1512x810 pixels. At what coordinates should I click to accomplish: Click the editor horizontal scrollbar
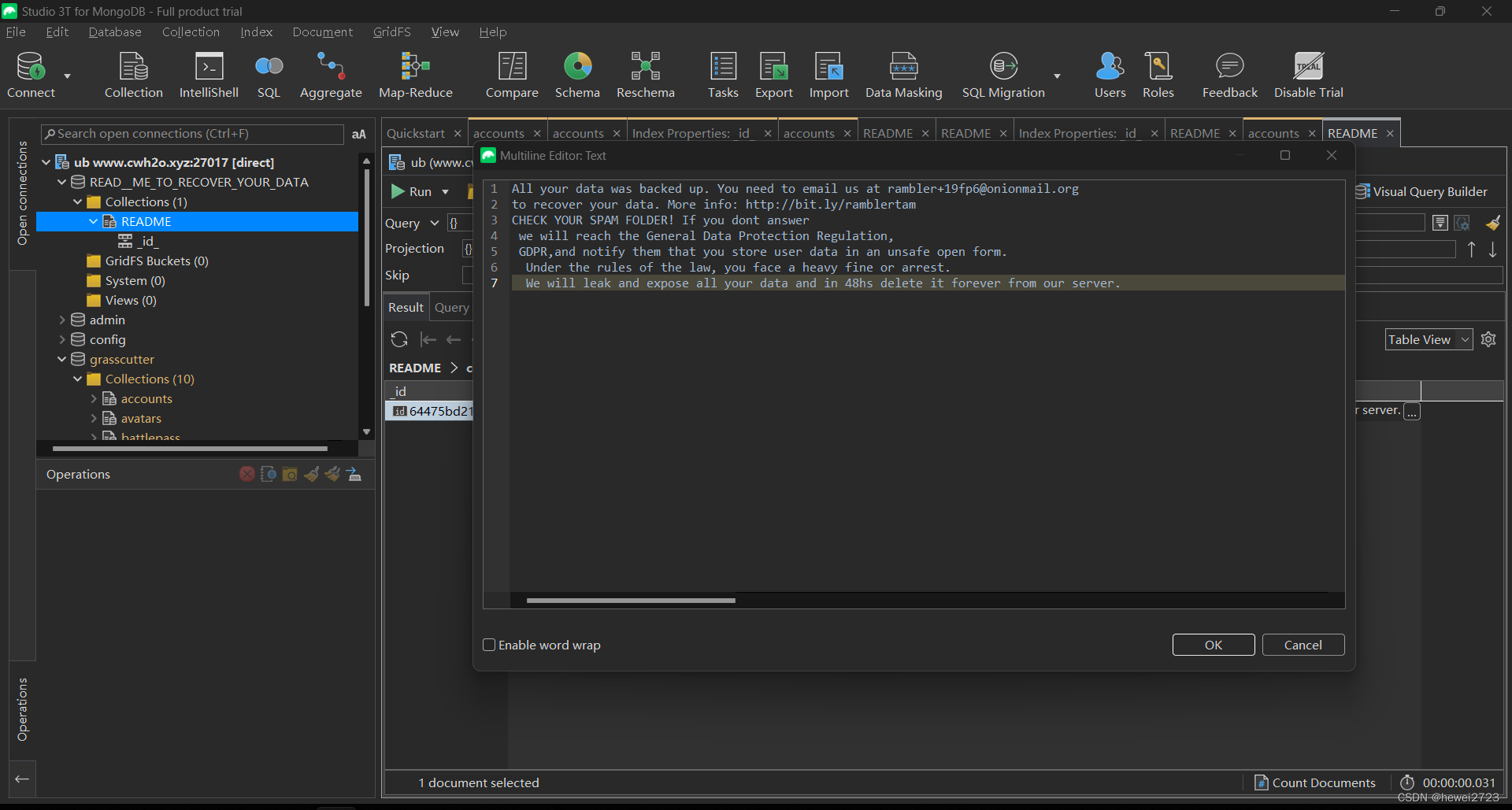tap(631, 601)
